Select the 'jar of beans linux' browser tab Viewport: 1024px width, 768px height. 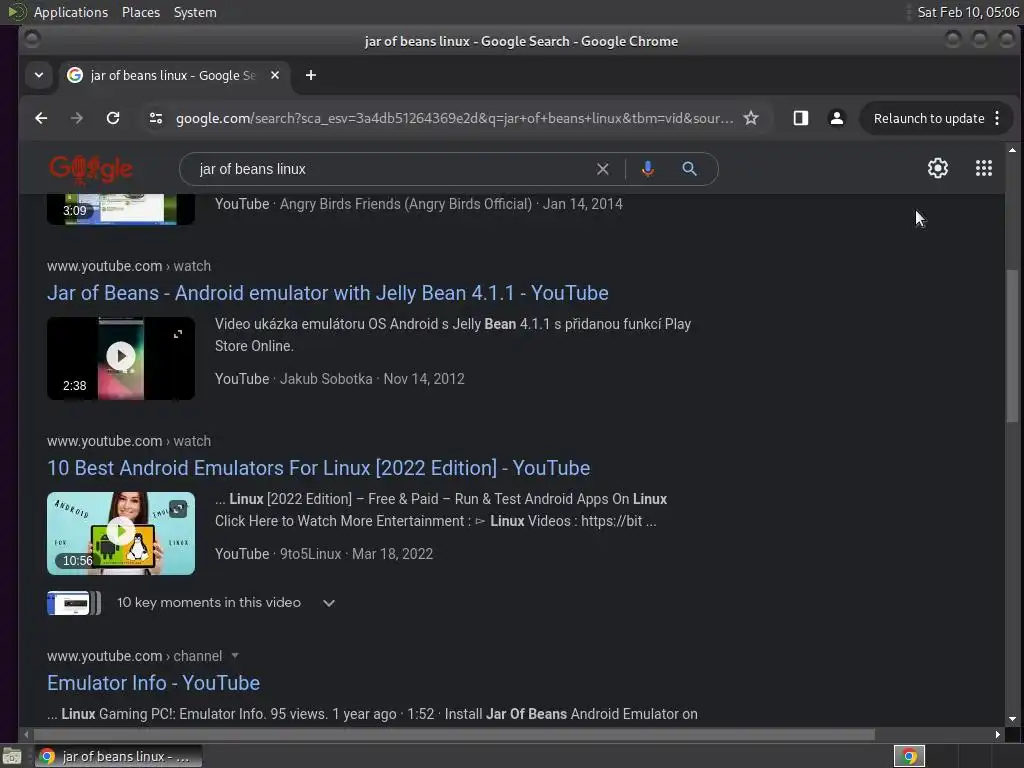point(173,75)
